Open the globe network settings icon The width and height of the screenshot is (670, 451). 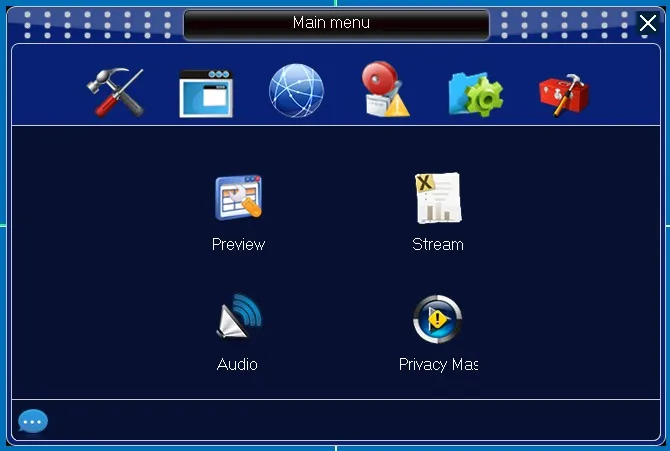click(x=296, y=91)
